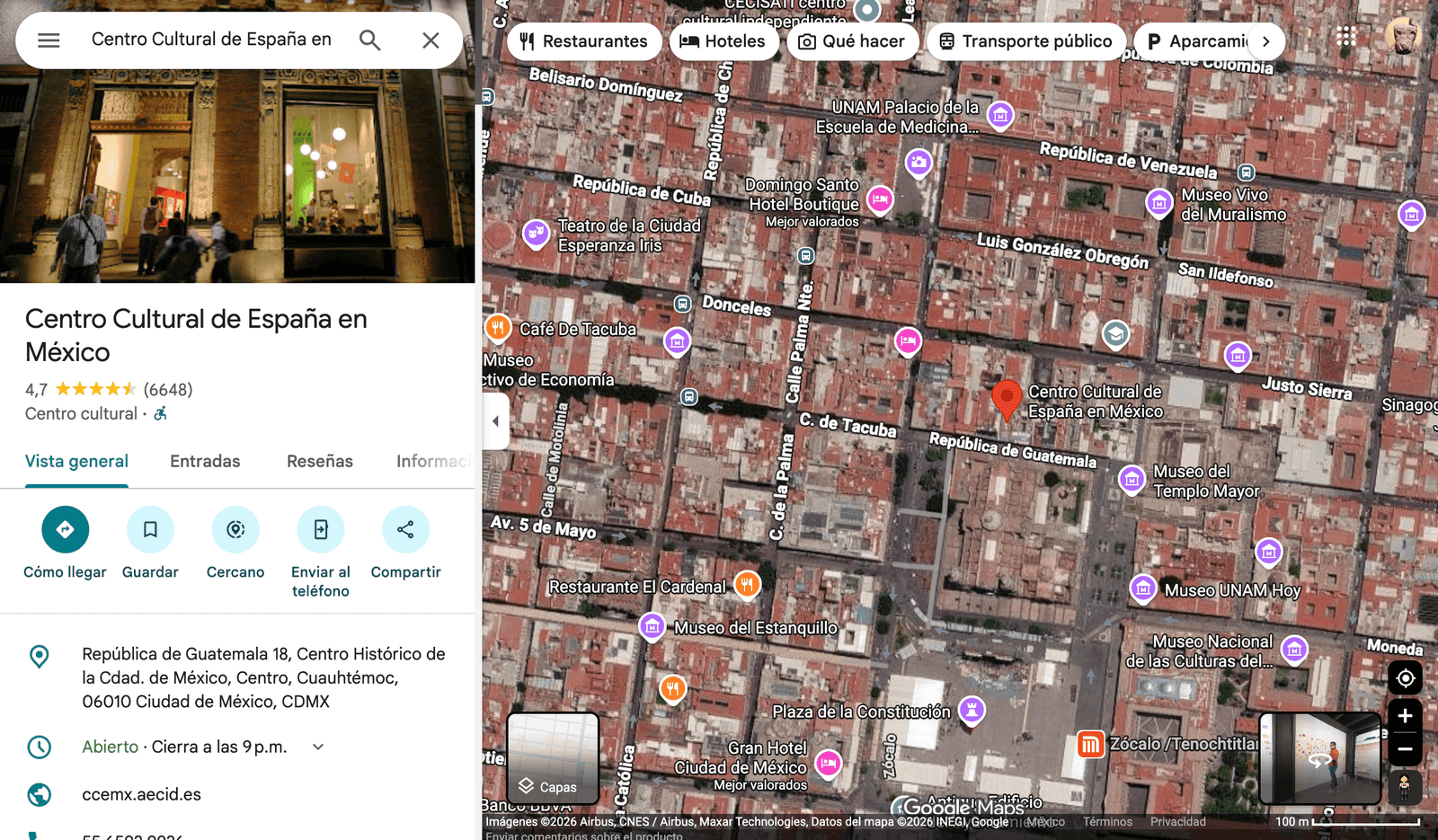Click the opening hours clock icon

40,747
